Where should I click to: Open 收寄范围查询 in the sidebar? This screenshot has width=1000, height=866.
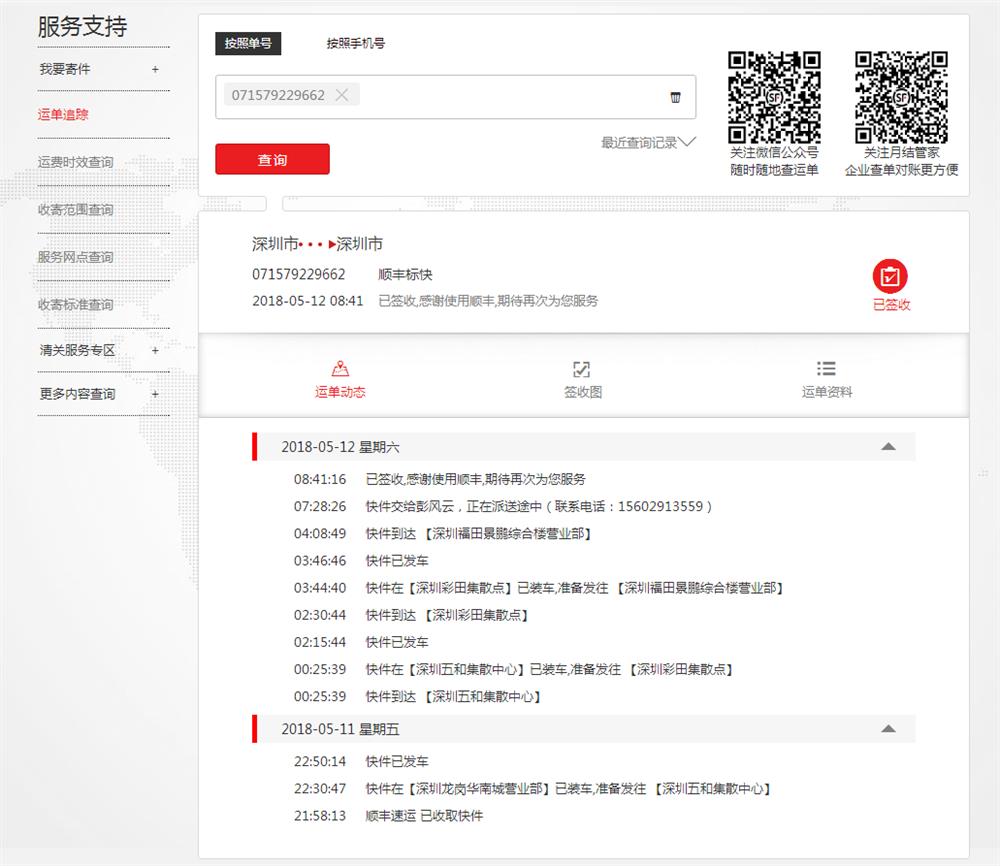coord(75,210)
